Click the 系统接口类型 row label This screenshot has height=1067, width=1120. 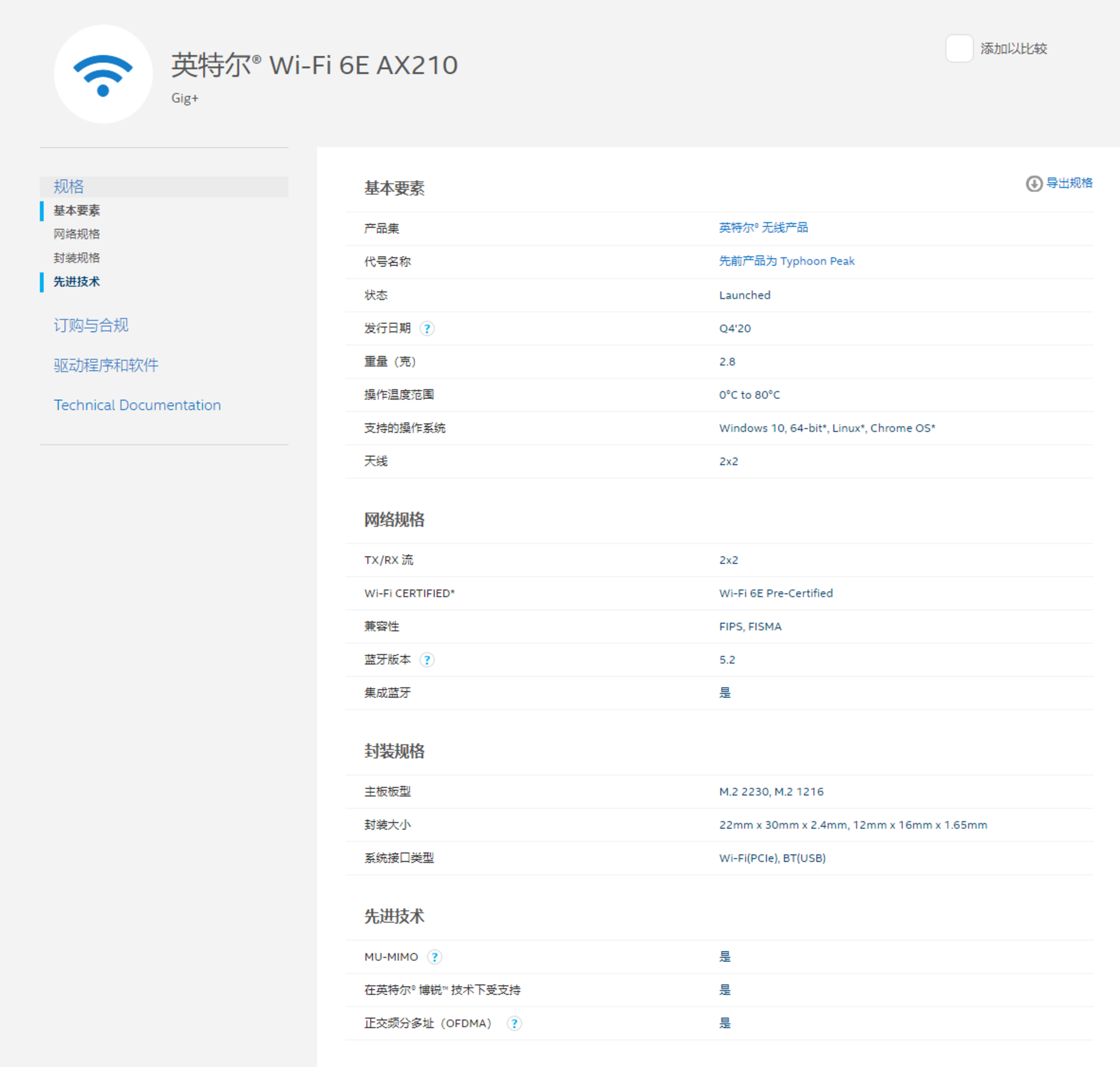(399, 858)
